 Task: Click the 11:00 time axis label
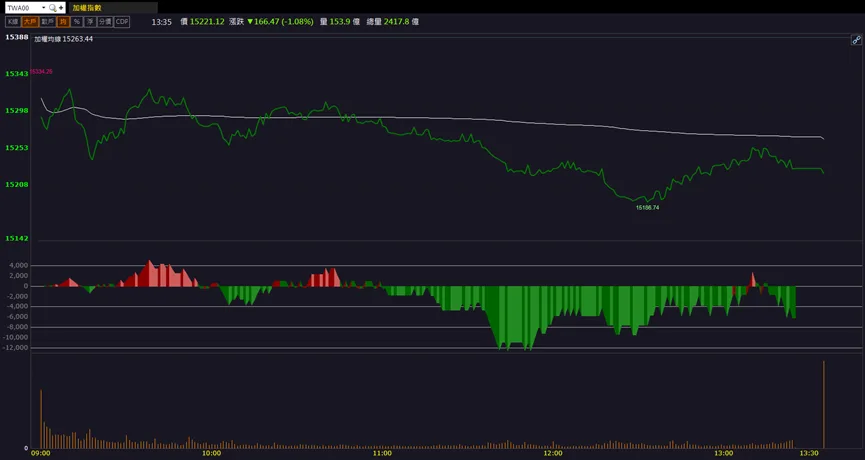point(382,453)
